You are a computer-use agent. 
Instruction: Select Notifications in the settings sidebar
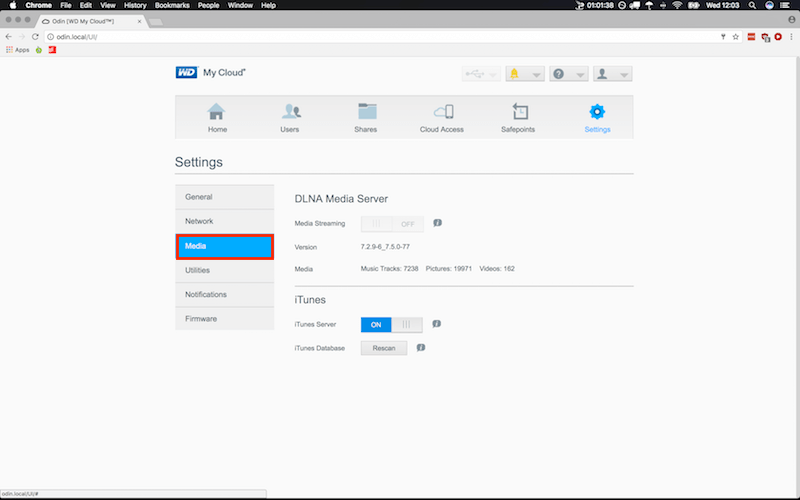(224, 295)
